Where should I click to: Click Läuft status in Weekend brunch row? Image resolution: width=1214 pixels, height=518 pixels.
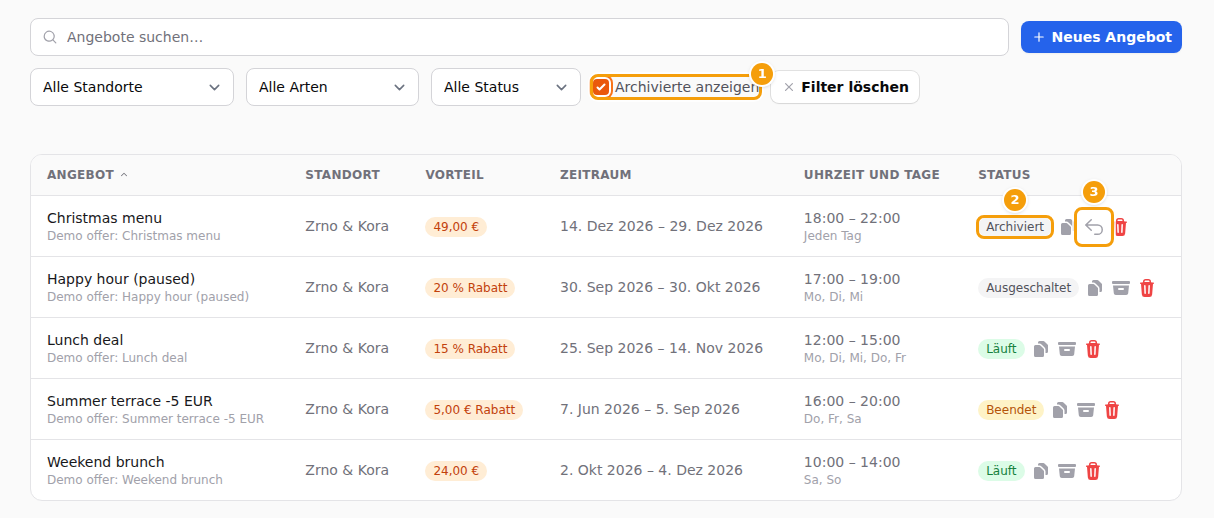click(1001, 471)
